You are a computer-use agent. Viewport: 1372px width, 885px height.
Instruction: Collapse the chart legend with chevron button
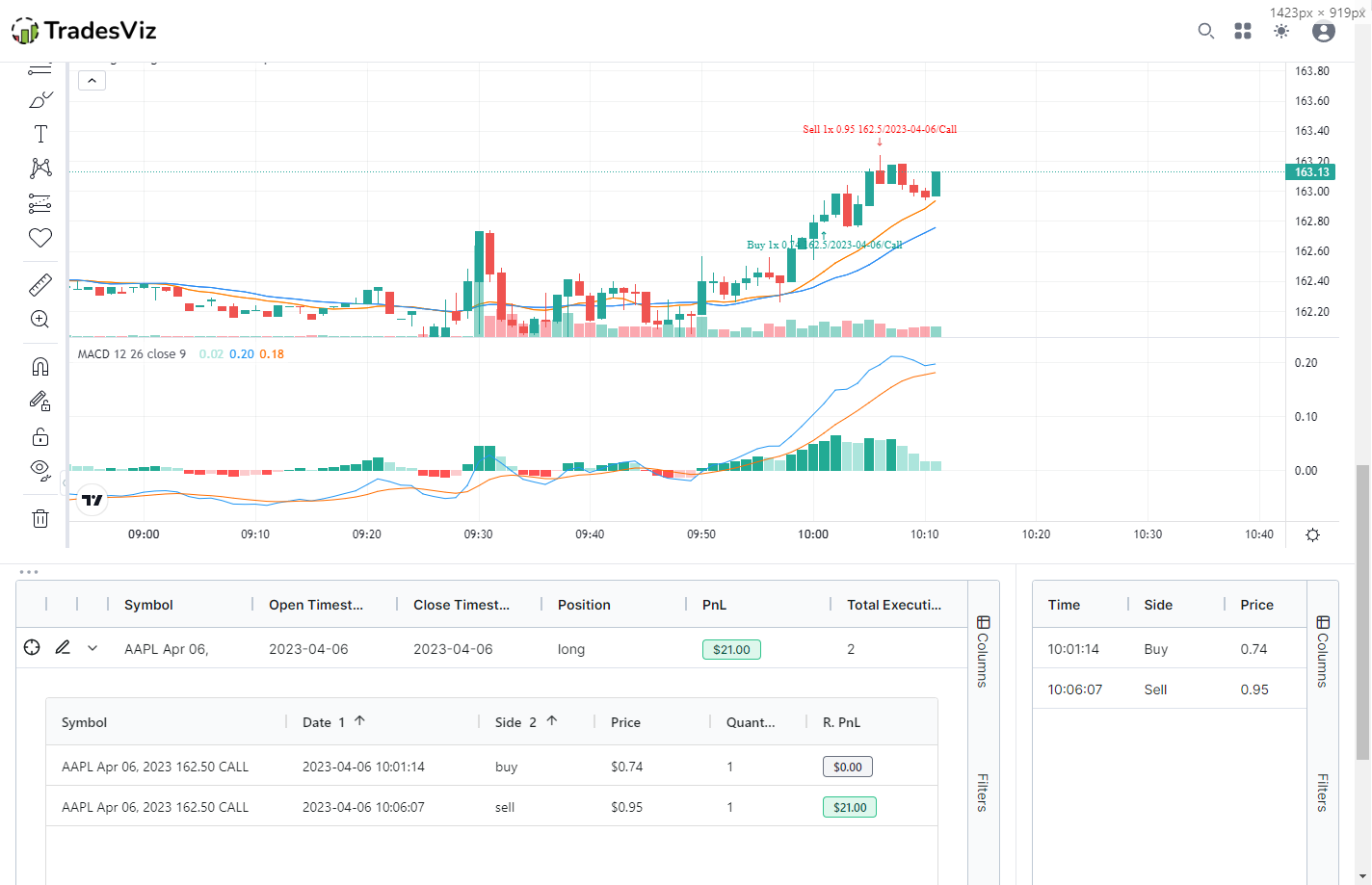(x=92, y=81)
